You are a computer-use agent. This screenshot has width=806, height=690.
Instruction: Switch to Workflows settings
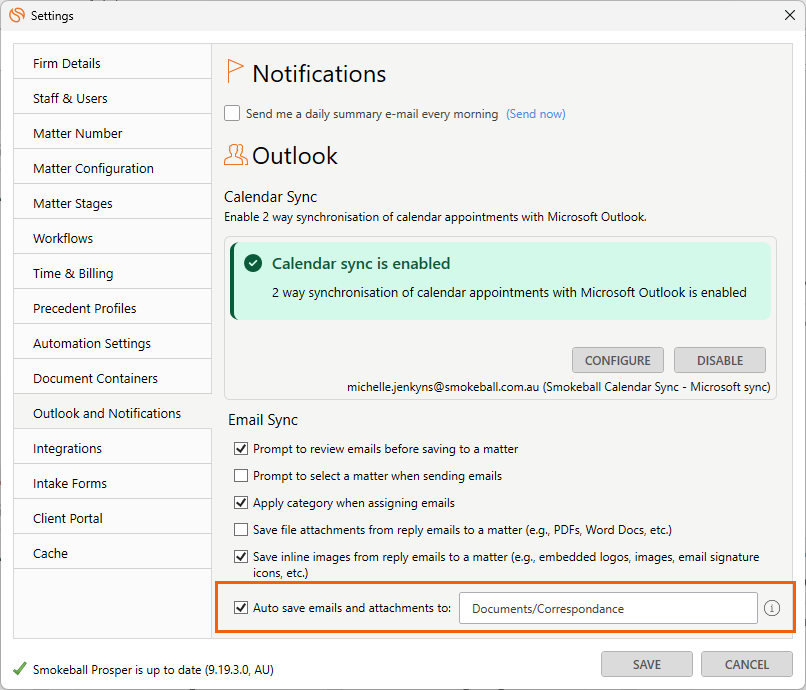point(113,238)
